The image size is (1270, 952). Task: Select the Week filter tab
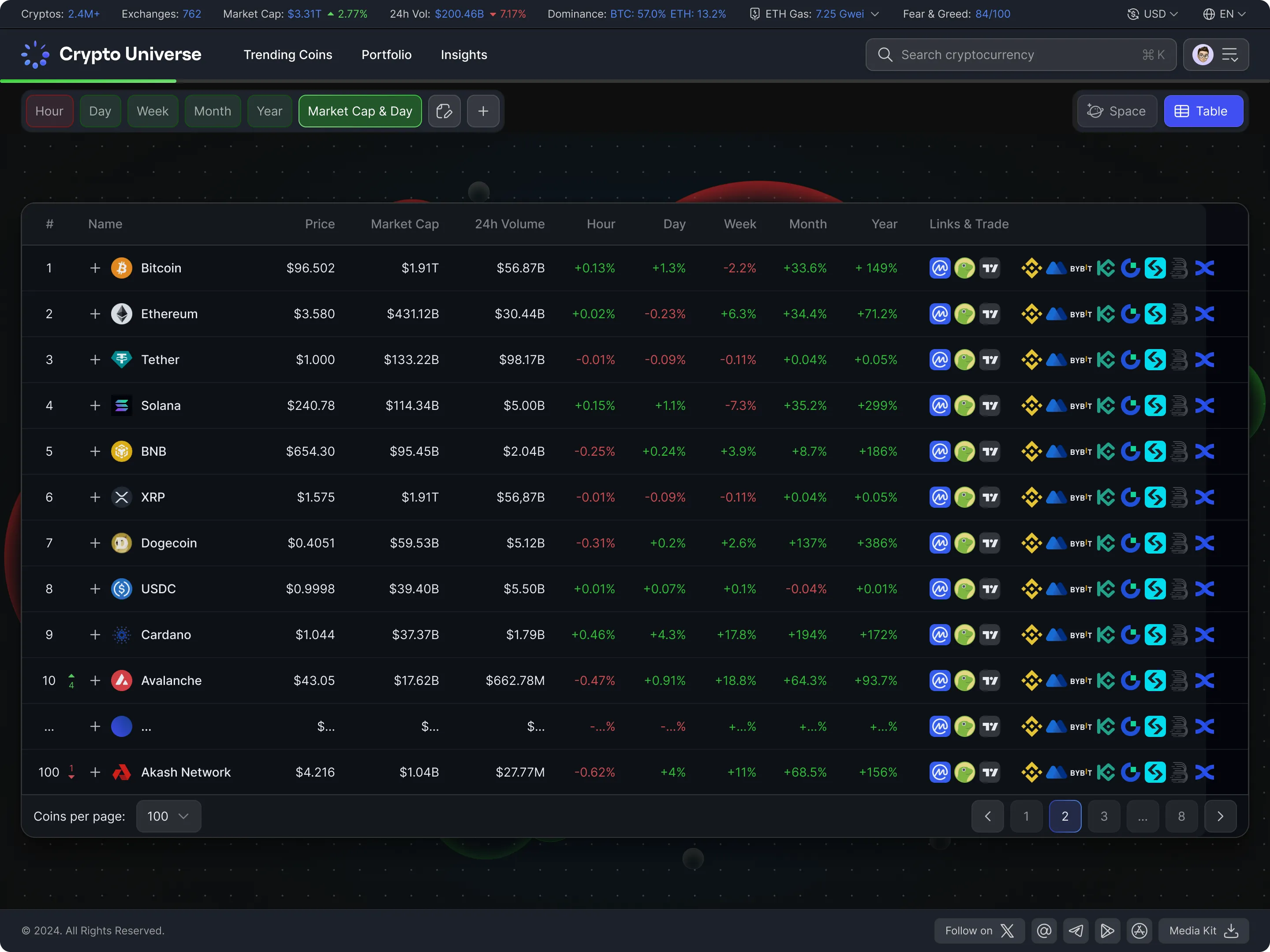(x=152, y=112)
